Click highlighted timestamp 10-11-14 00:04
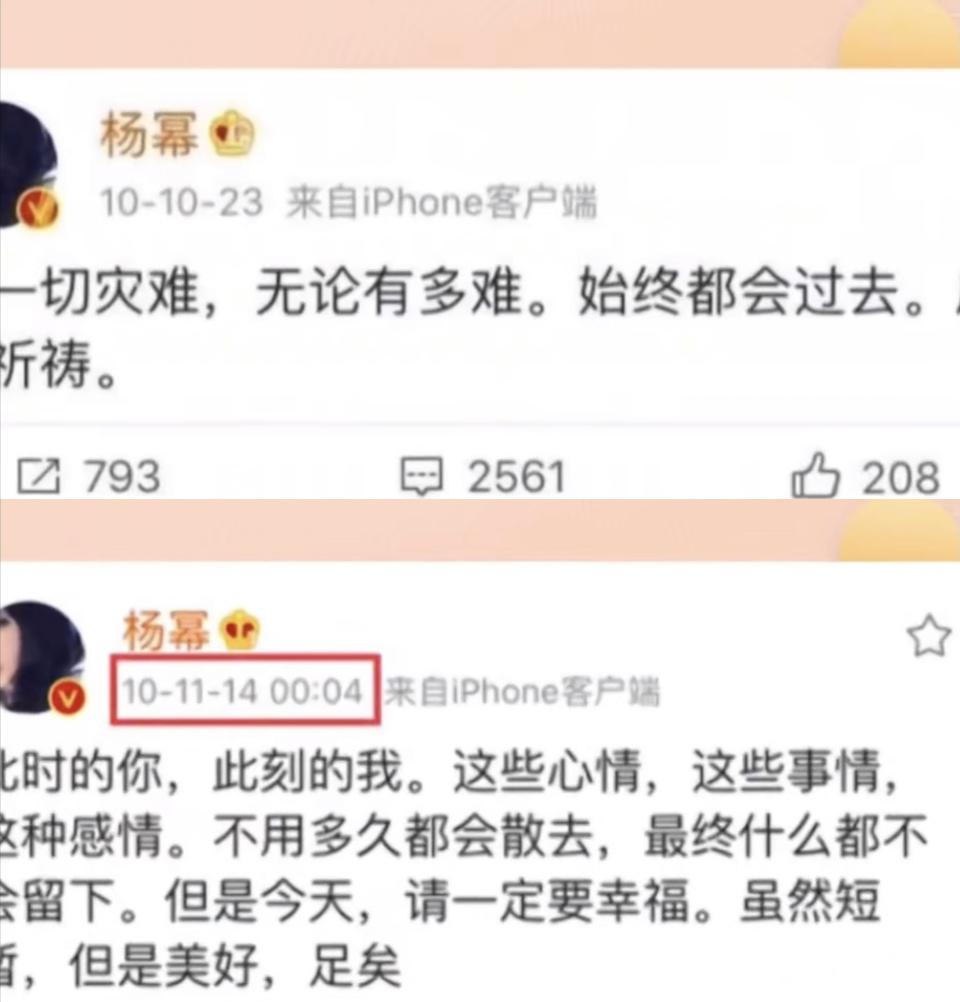This screenshot has height=1002, width=960. pyautogui.click(x=243, y=691)
